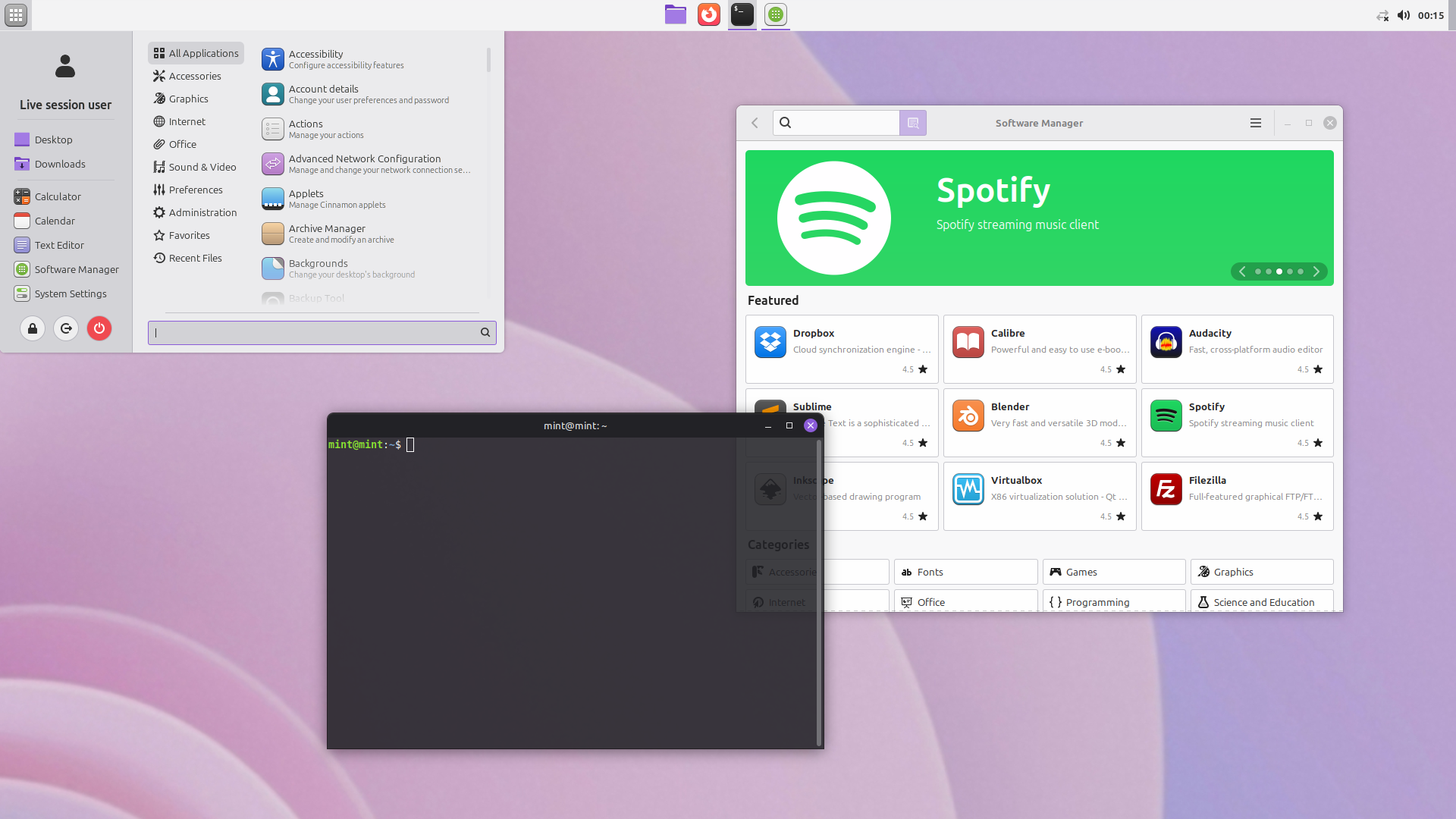The width and height of the screenshot is (1456, 819).
Task: Click terminal icon in top panel
Action: pyautogui.click(x=742, y=14)
